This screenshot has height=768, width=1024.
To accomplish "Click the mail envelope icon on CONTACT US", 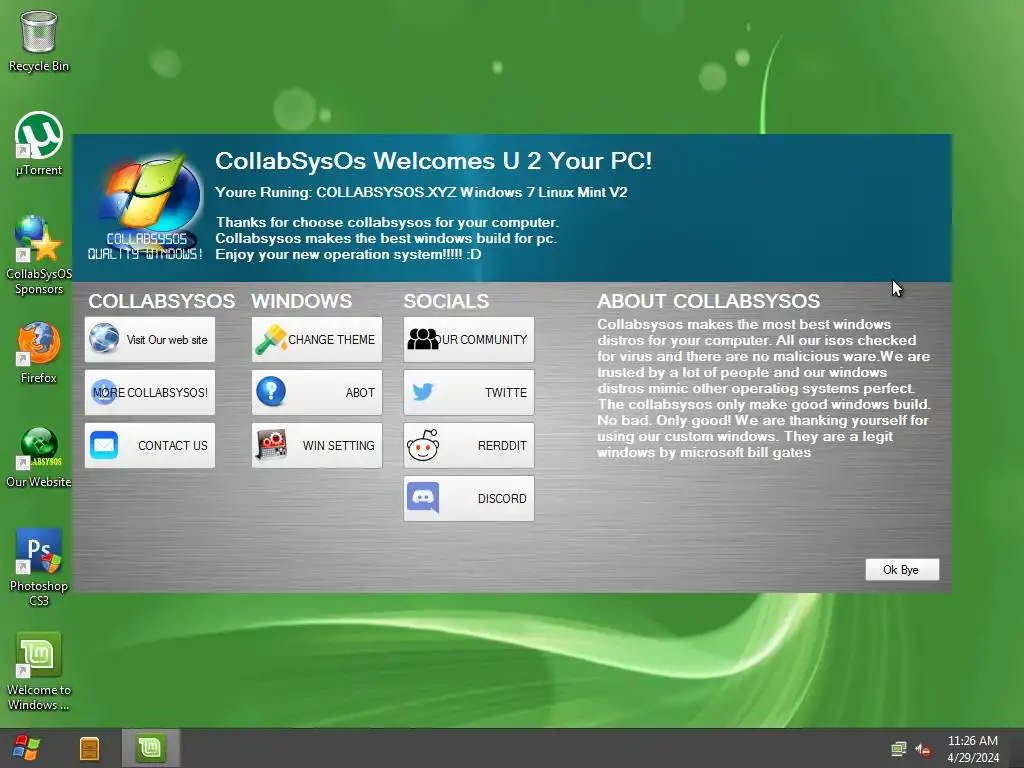I will (x=104, y=445).
